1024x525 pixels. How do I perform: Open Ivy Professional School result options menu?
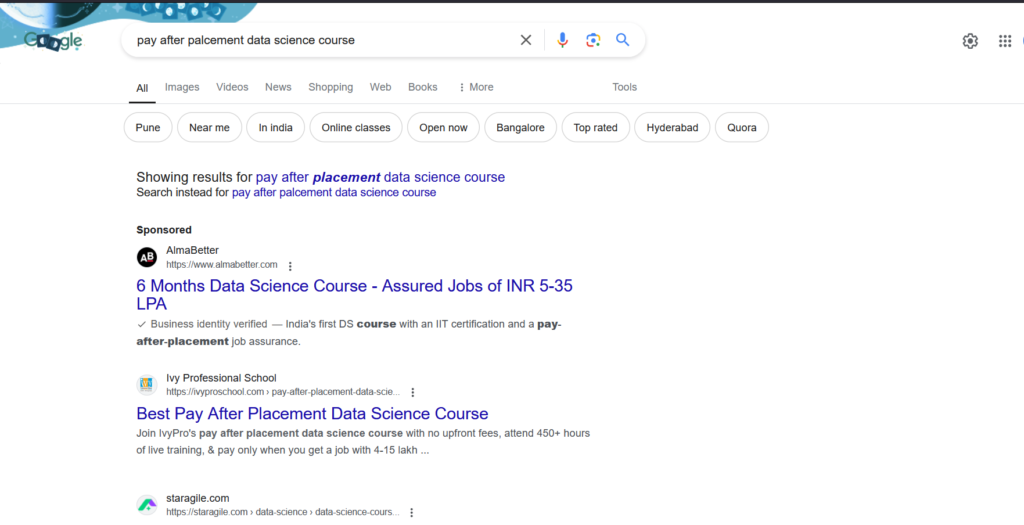click(413, 392)
